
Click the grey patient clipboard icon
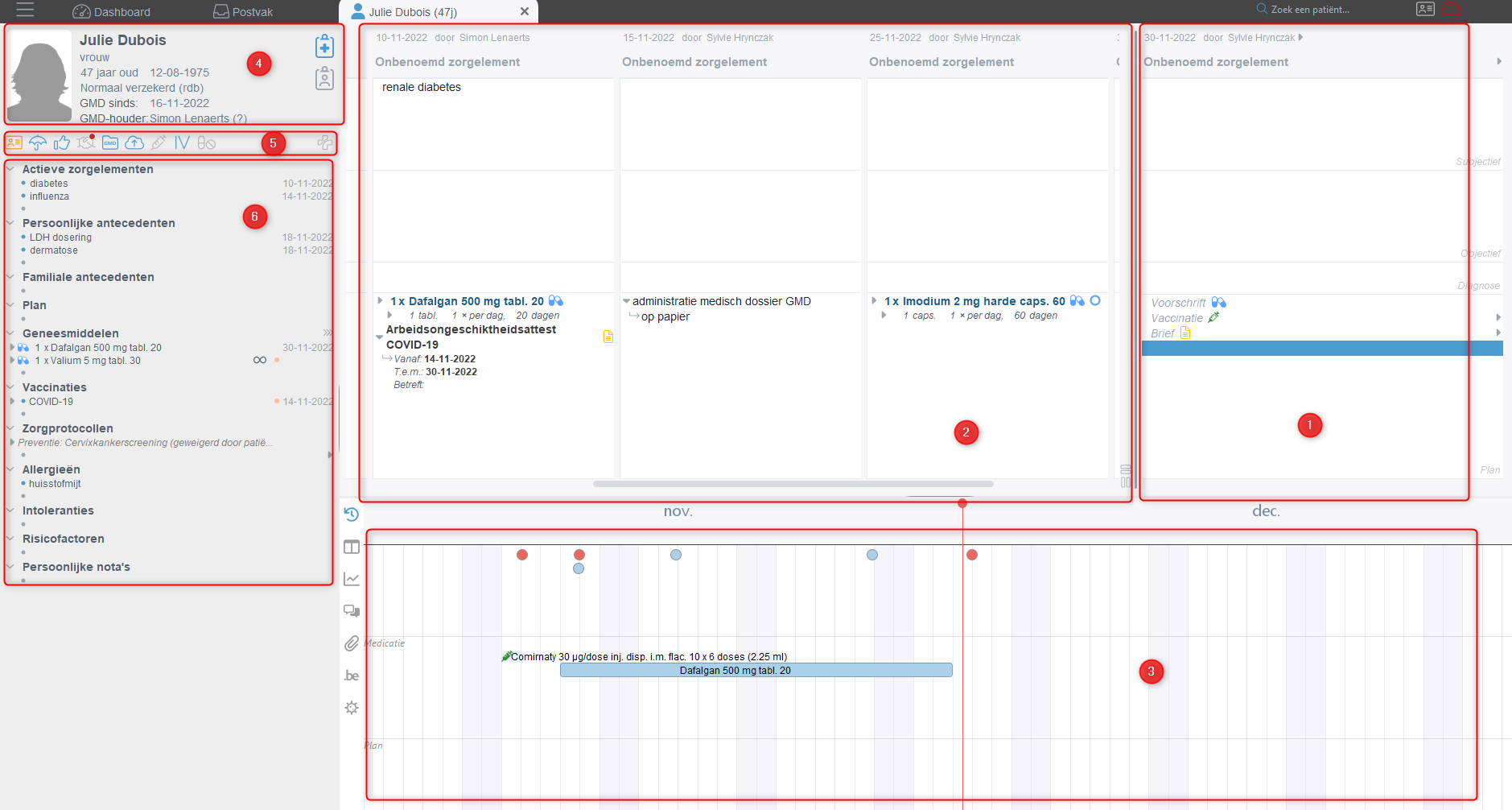(x=324, y=78)
